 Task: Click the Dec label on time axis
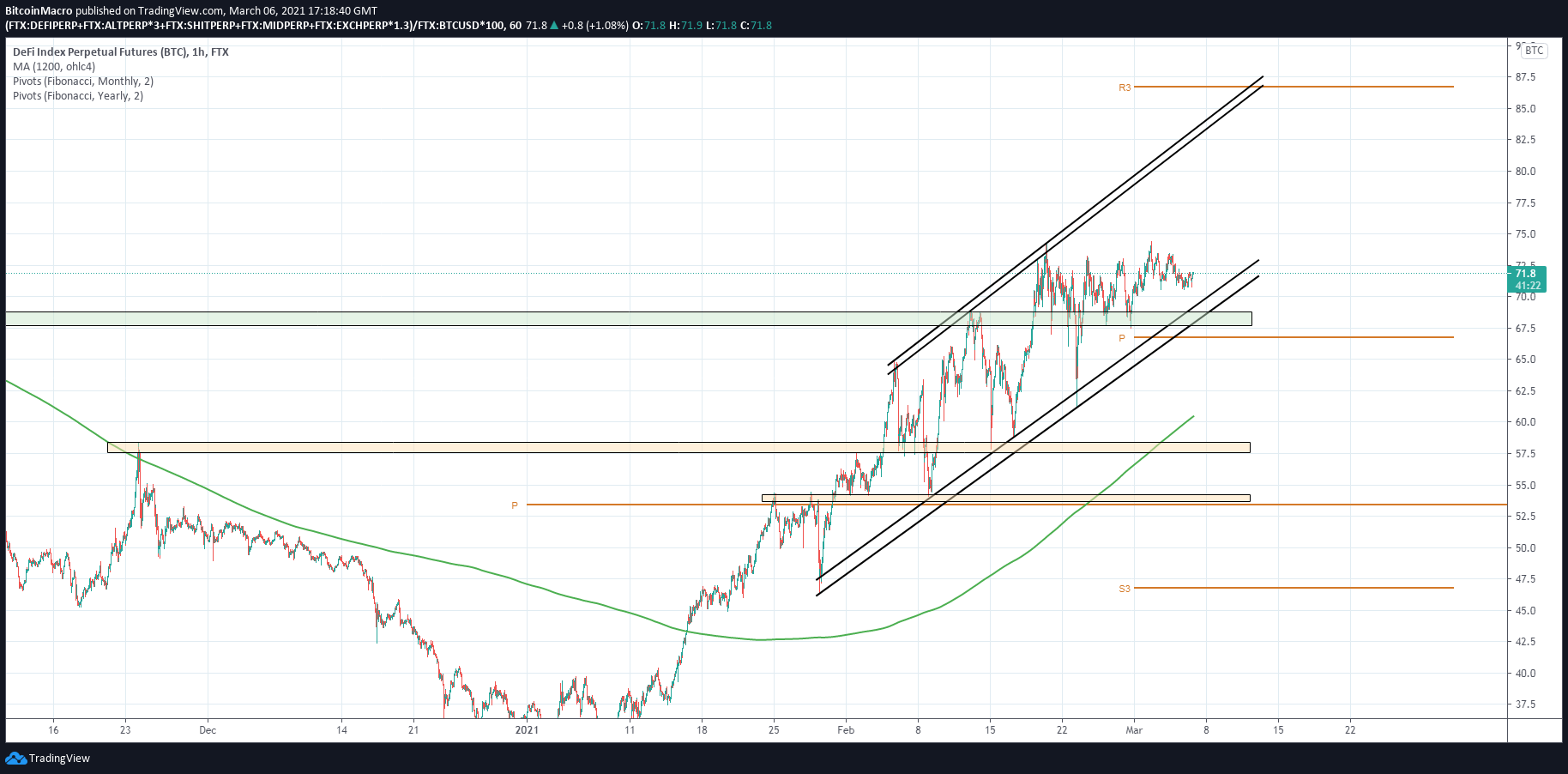[x=208, y=730]
